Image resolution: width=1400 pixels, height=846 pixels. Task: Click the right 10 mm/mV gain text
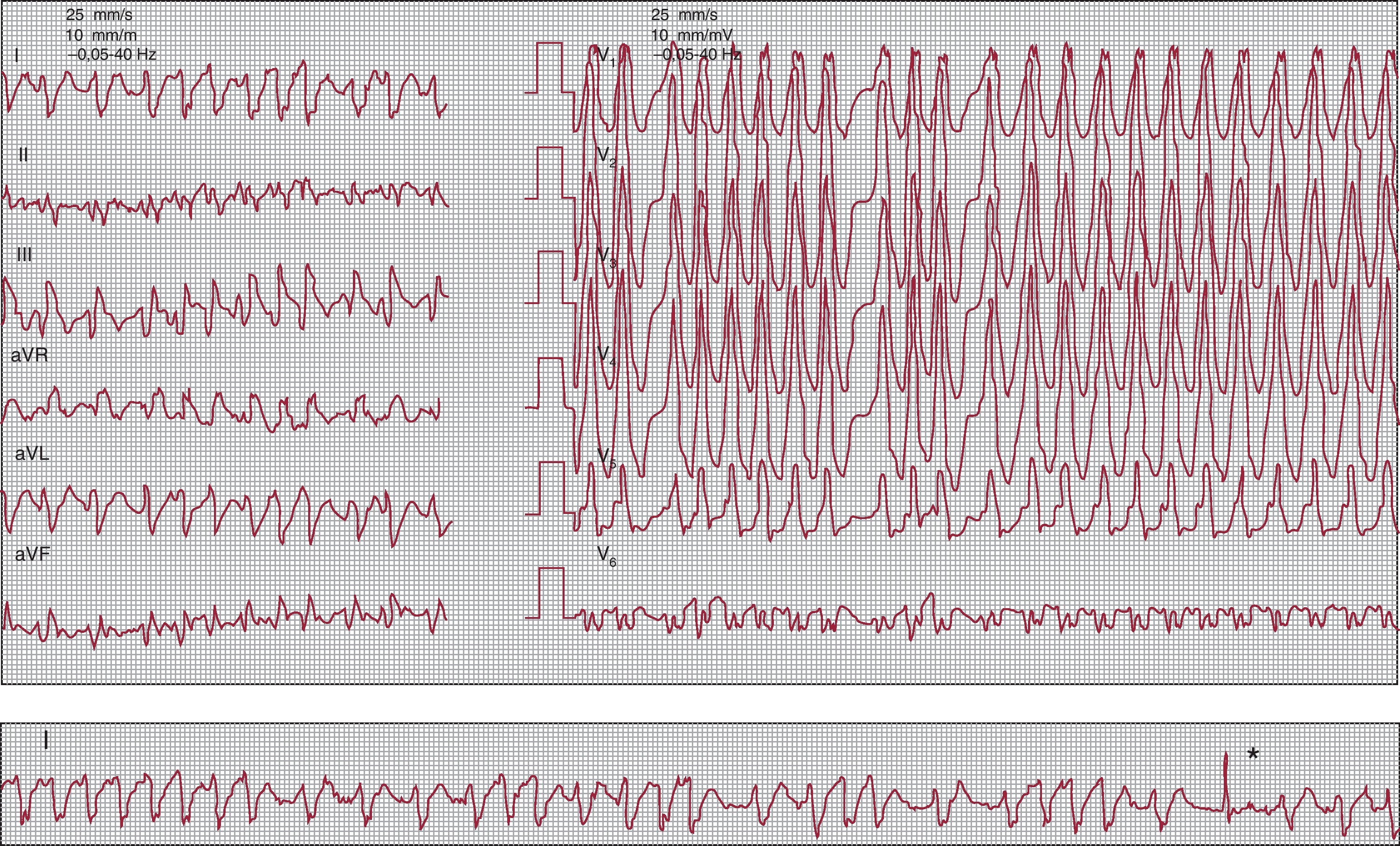(691, 35)
